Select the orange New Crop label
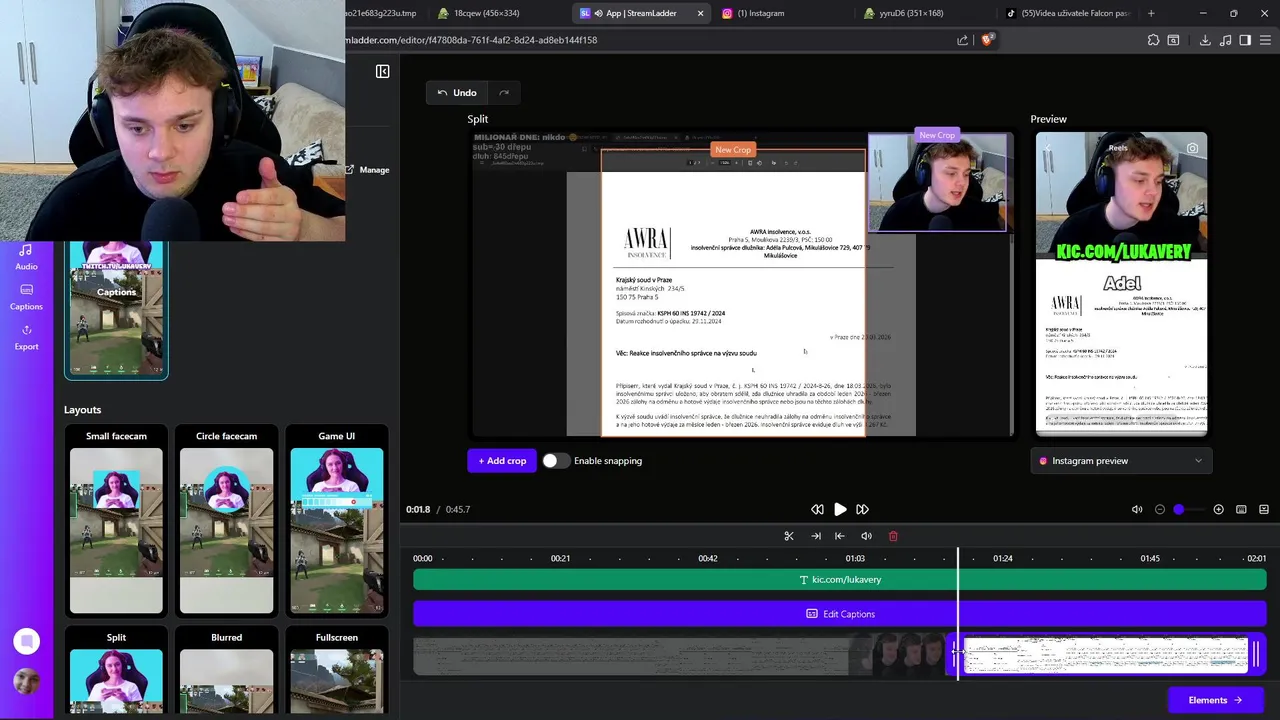 tap(732, 150)
